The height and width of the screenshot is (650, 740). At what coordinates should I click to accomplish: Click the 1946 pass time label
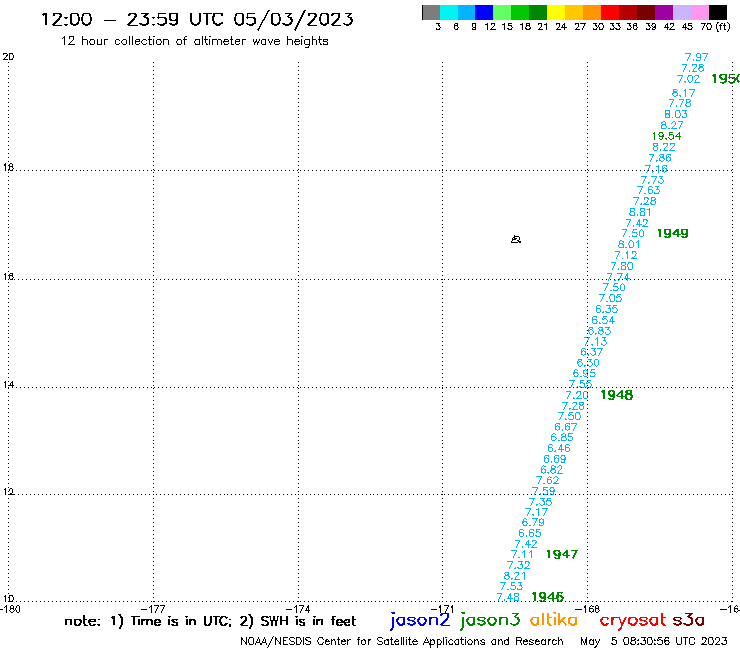pyautogui.click(x=547, y=597)
